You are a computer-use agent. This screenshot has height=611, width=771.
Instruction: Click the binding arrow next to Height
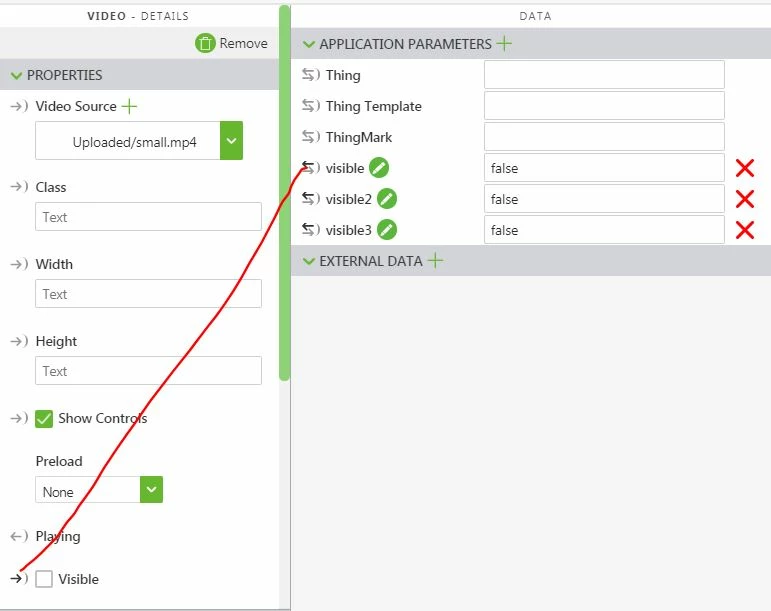pyautogui.click(x=19, y=341)
